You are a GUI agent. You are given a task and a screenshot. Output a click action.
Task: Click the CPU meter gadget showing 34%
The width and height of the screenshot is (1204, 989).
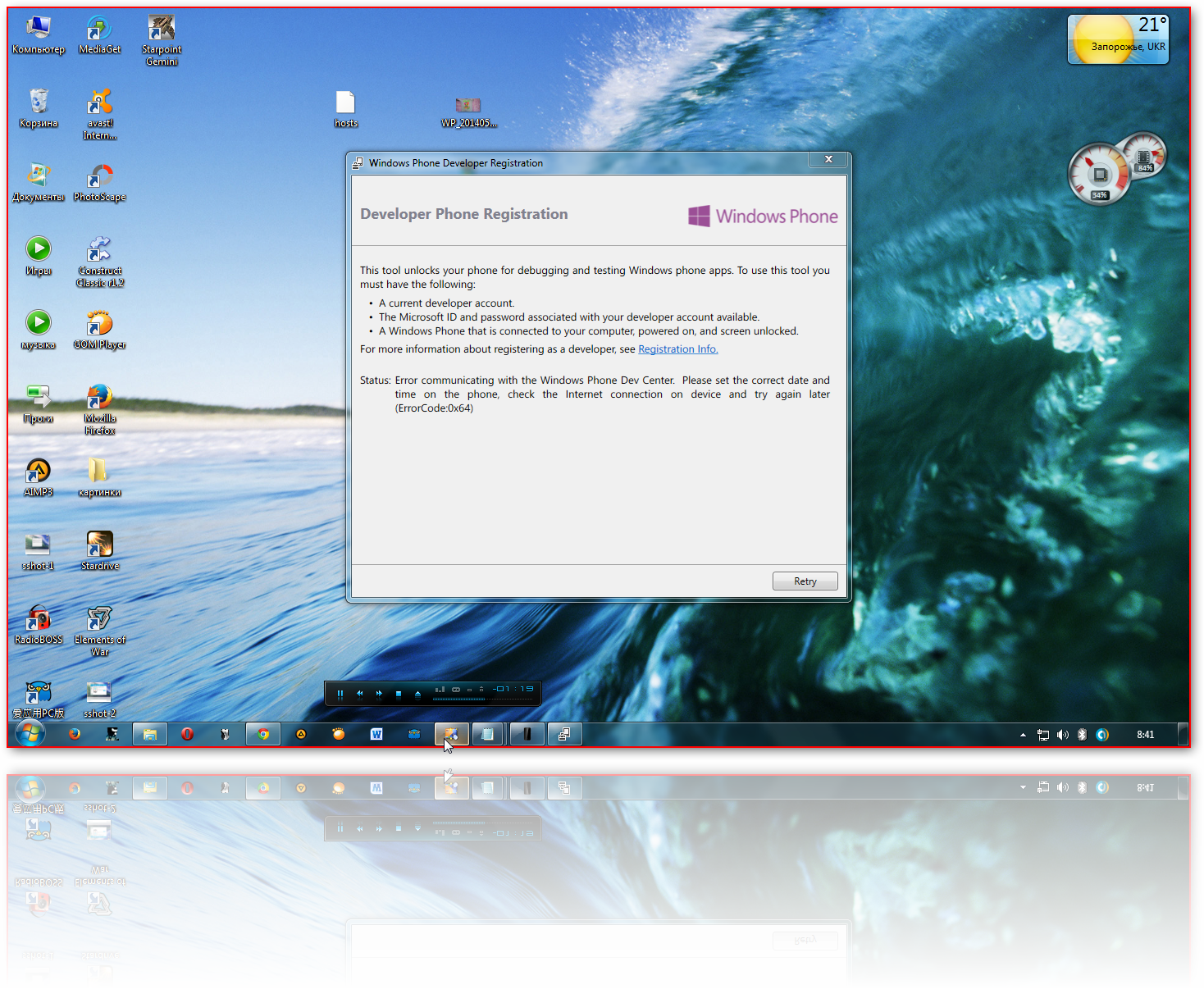click(1099, 174)
